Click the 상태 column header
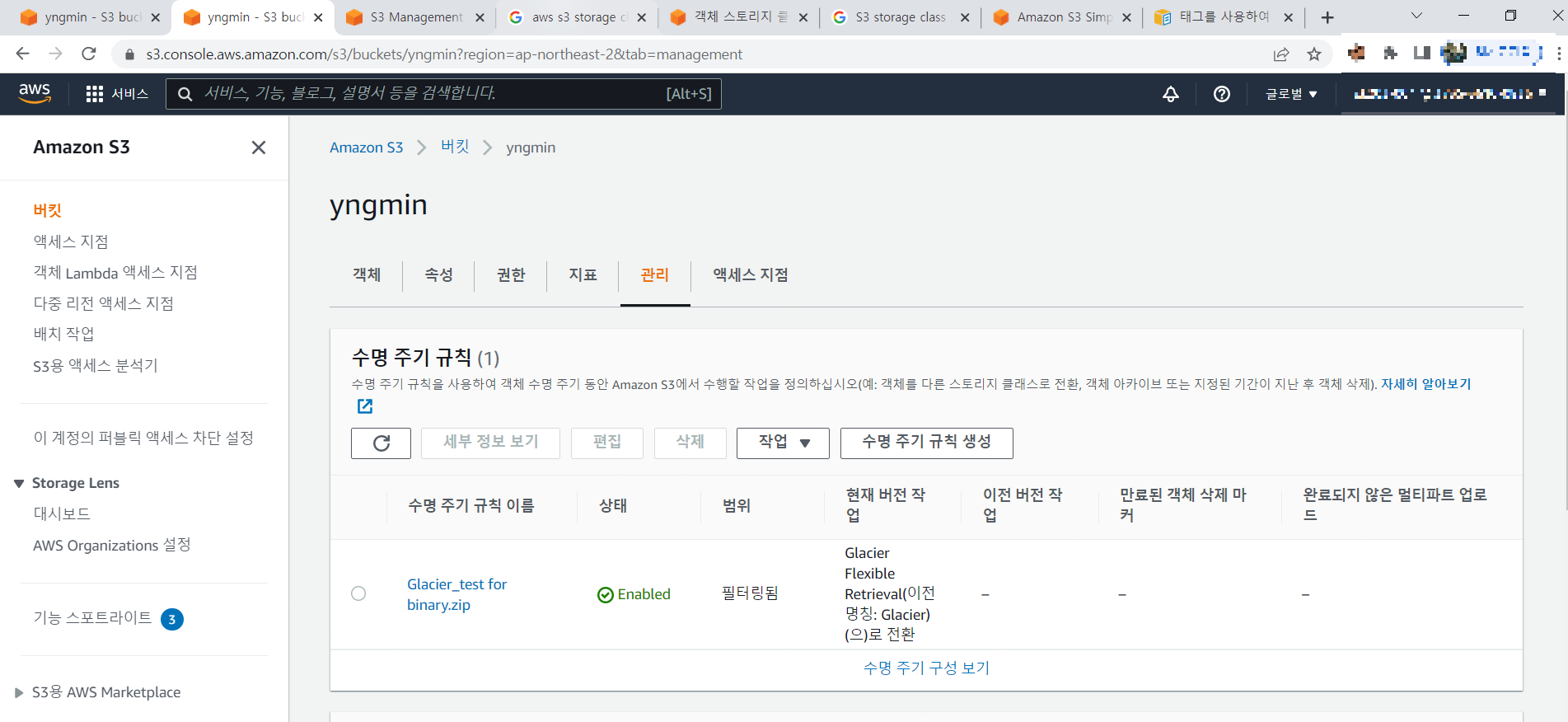Viewport: 1568px width, 722px height. [x=612, y=505]
